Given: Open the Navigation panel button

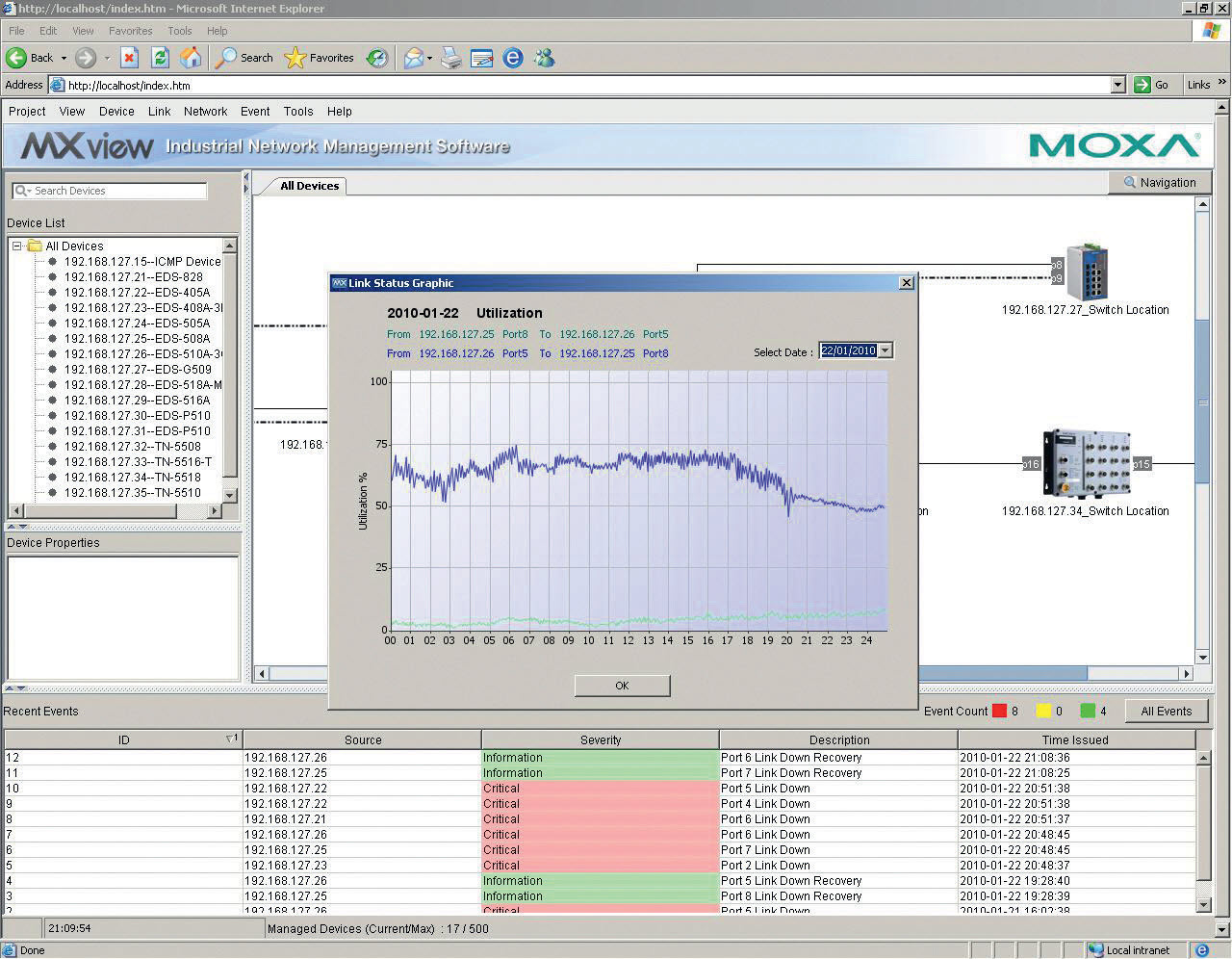Looking at the screenshot, I should [1158, 183].
